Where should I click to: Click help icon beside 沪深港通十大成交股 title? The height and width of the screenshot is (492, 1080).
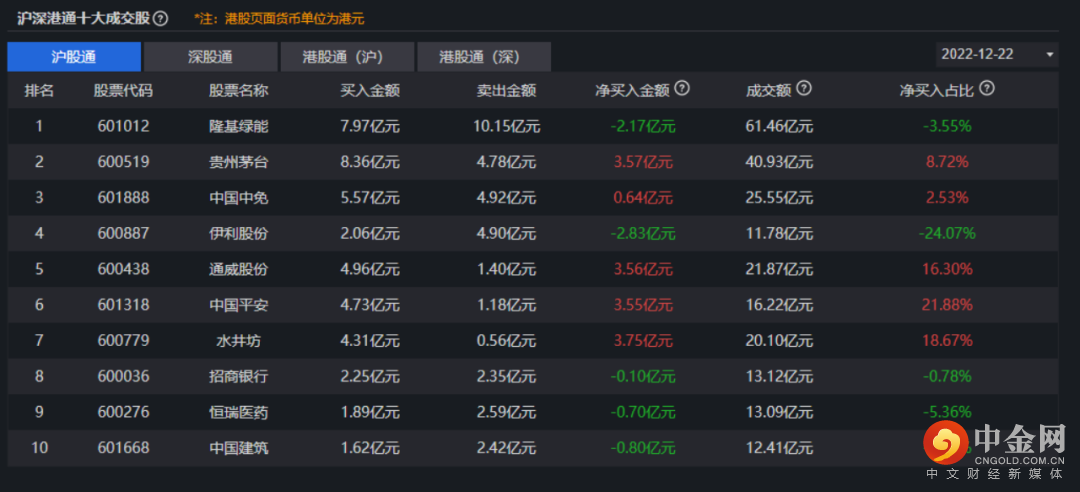point(160,19)
